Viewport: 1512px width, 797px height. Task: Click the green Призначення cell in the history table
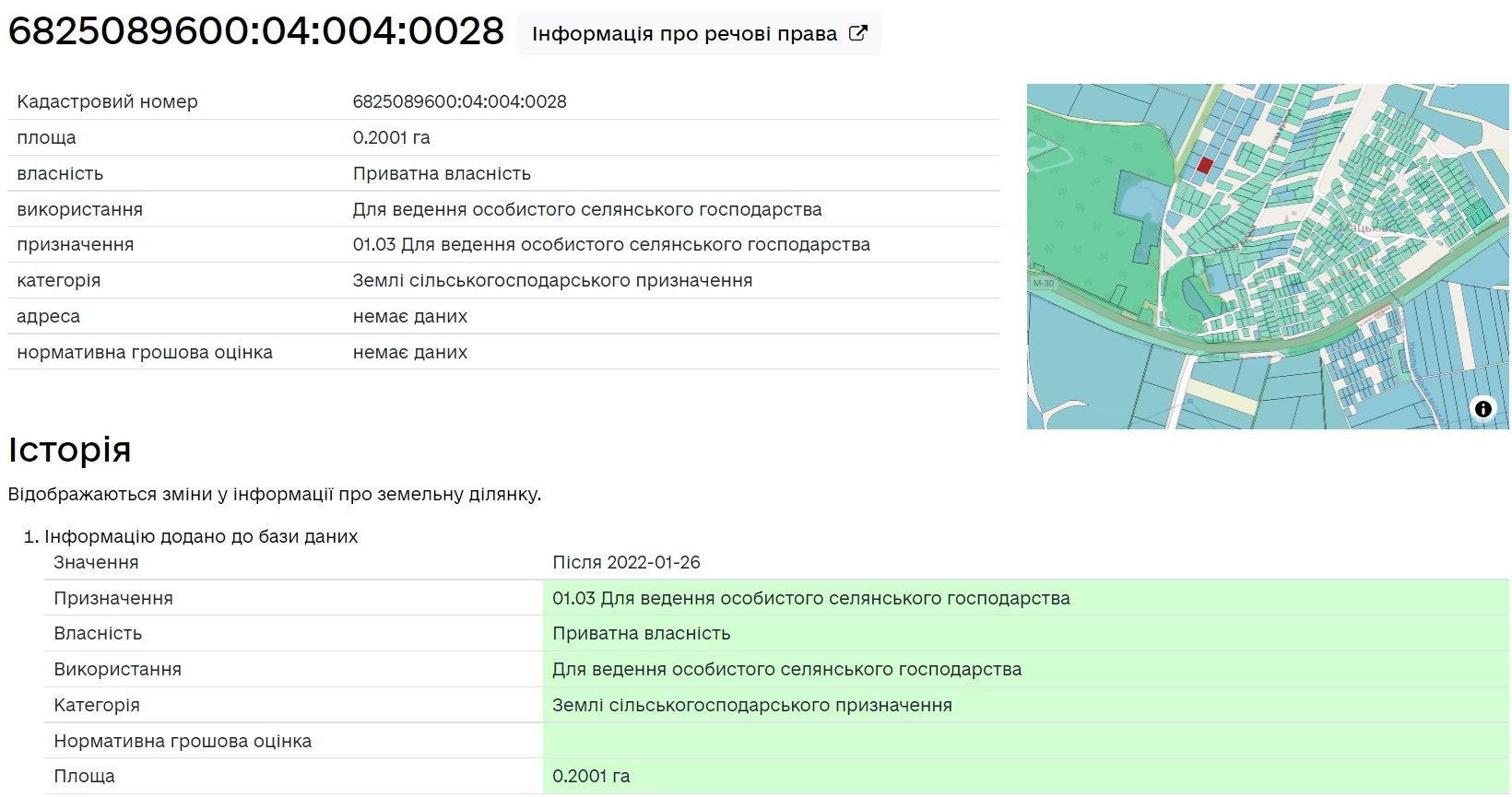coord(810,598)
